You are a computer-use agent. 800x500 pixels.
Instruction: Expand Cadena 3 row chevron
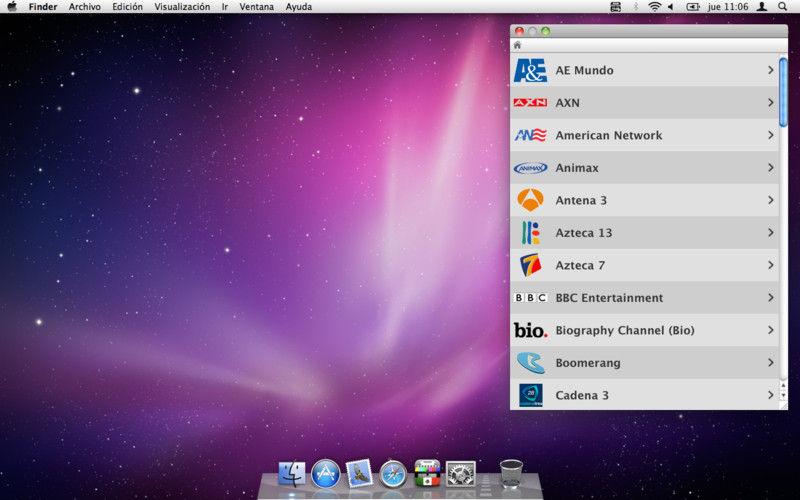770,395
